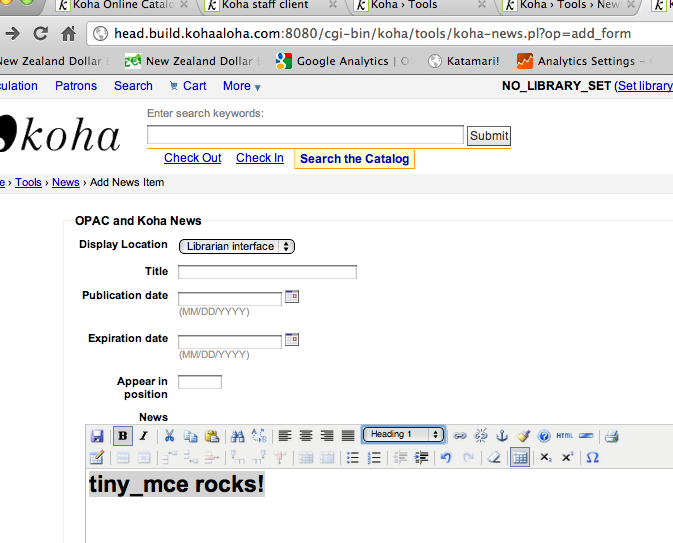Click the print icon in editor

pyautogui.click(x=611, y=436)
